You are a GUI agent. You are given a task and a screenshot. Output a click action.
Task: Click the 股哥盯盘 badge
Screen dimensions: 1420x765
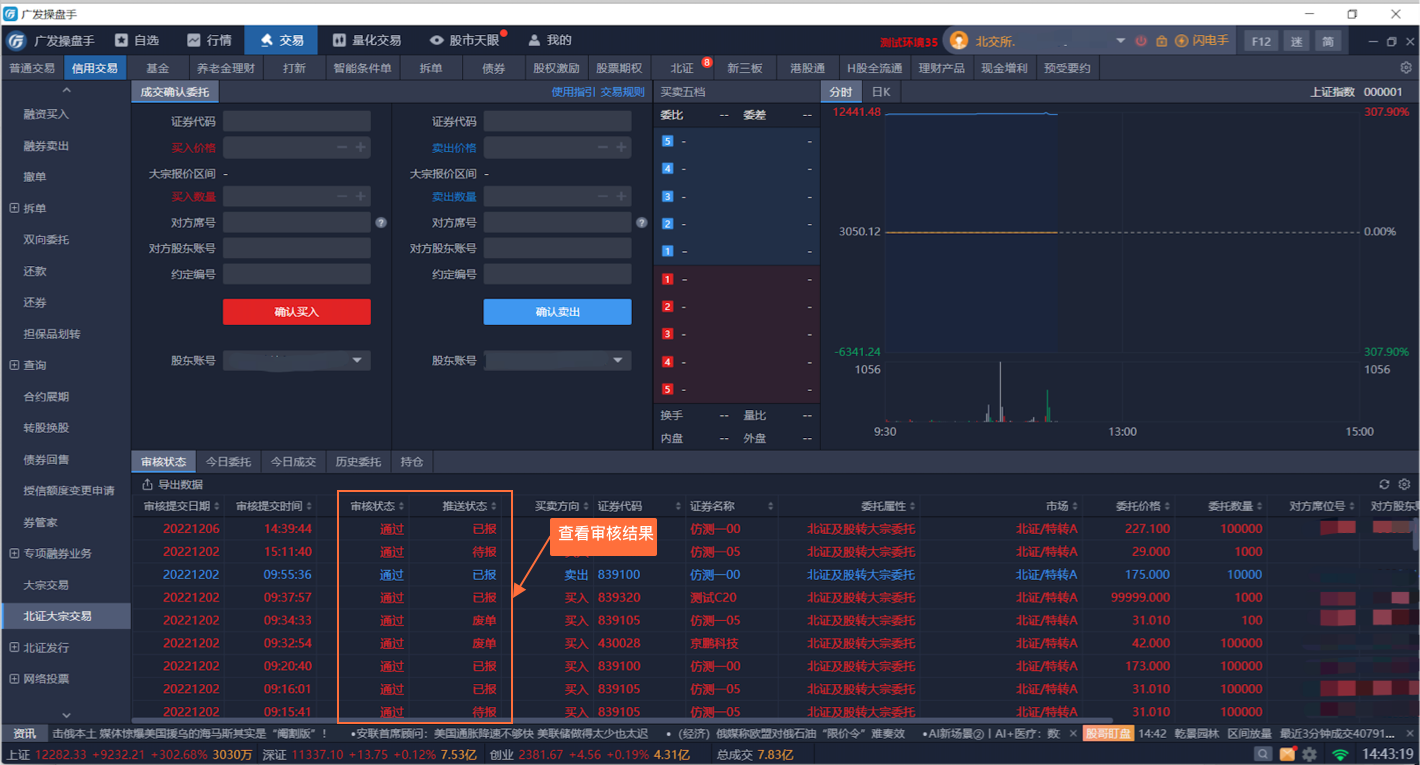1108,733
